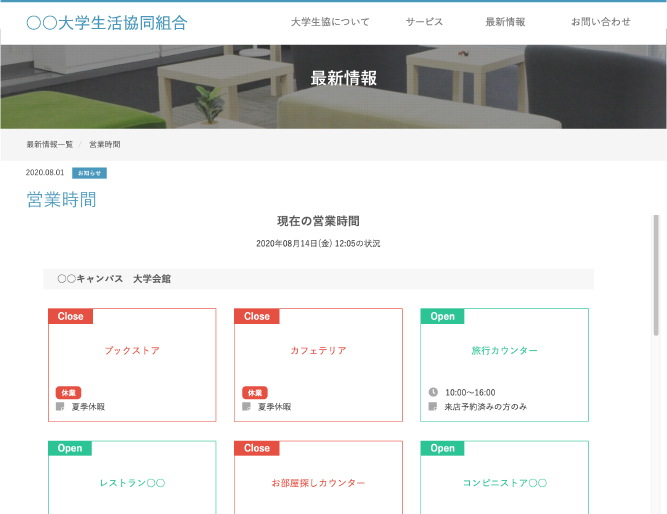
Task: Click the 最新情報一覧 breadcrumb link
Action: coord(49,145)
